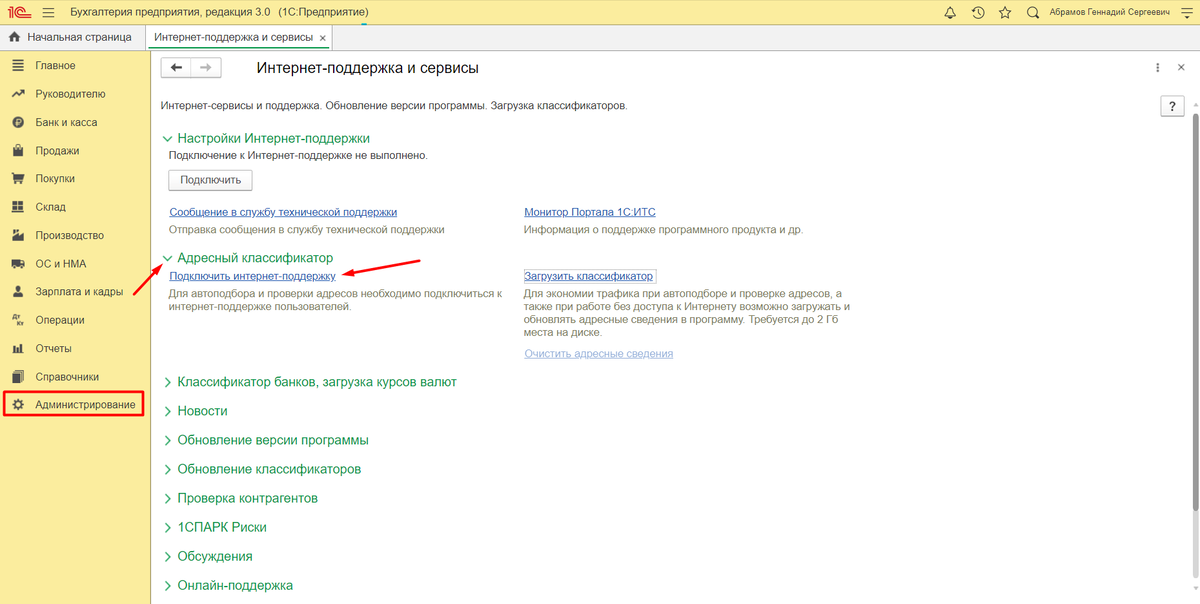The width and height of the screenshot is (1200, 604).
Task: Expand the Обсуждения section
Action: [x=167, y=556]
